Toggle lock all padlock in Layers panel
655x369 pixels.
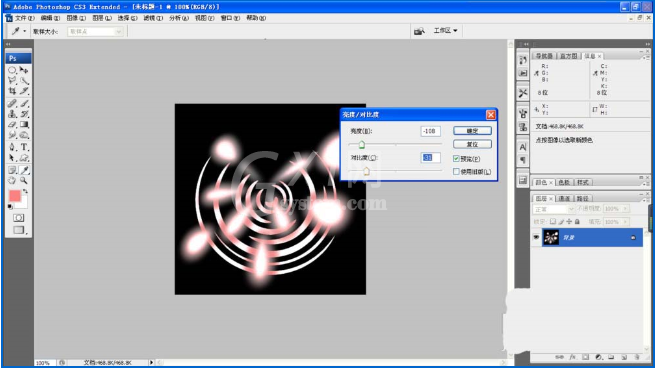[577, 221]
